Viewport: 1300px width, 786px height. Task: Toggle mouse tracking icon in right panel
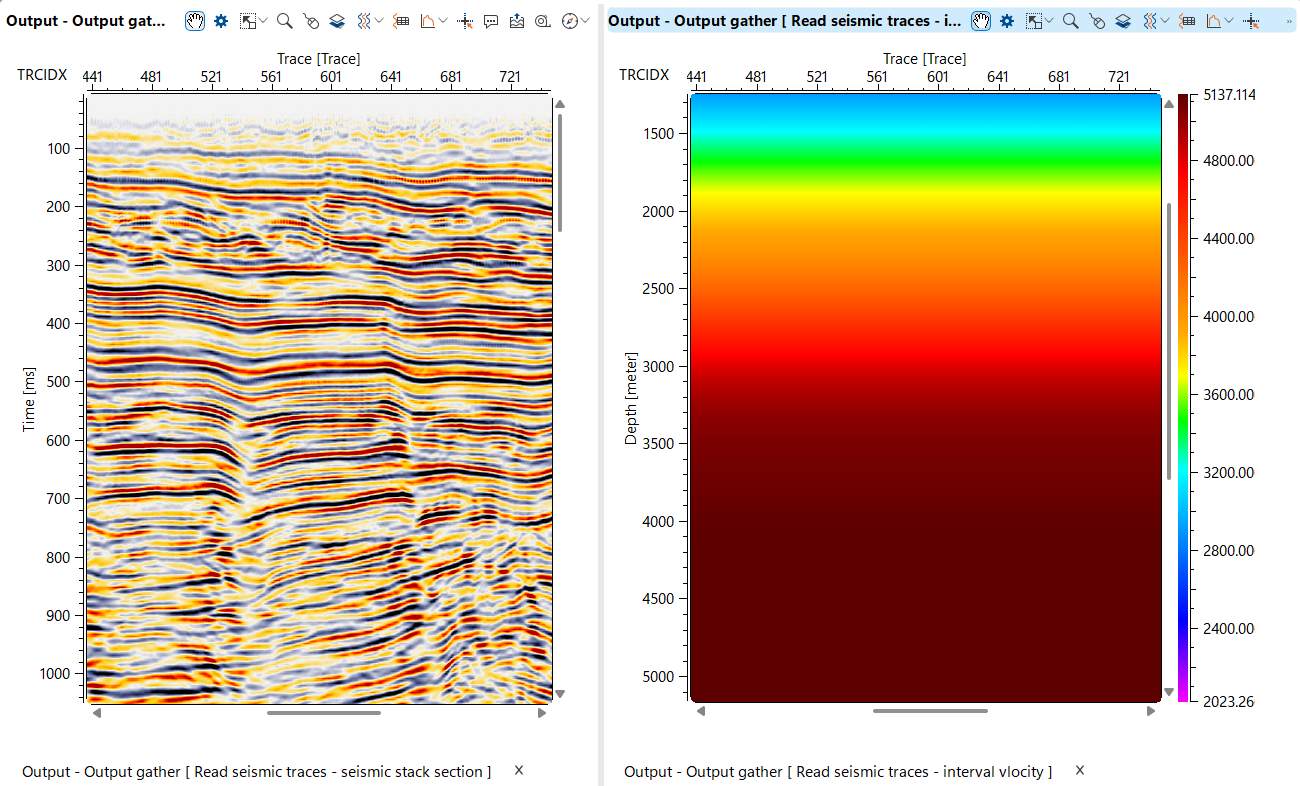coord(1097,20)
